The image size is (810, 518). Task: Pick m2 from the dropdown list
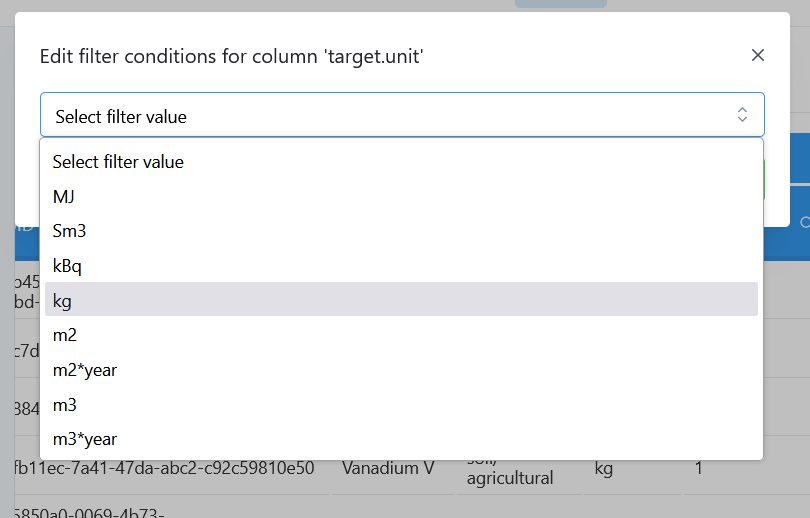[401, 335]
